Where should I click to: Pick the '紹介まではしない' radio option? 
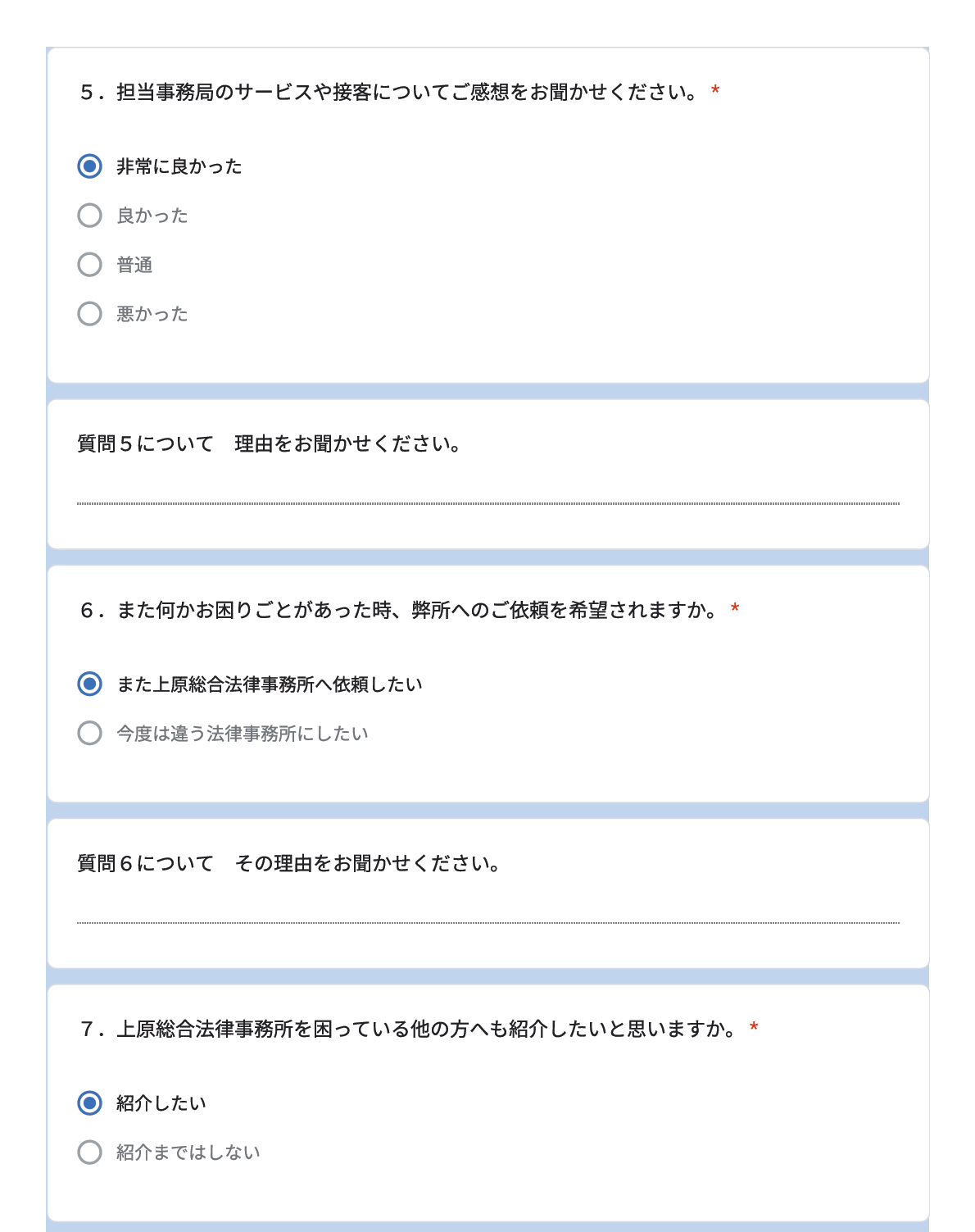pos(90,1152)
